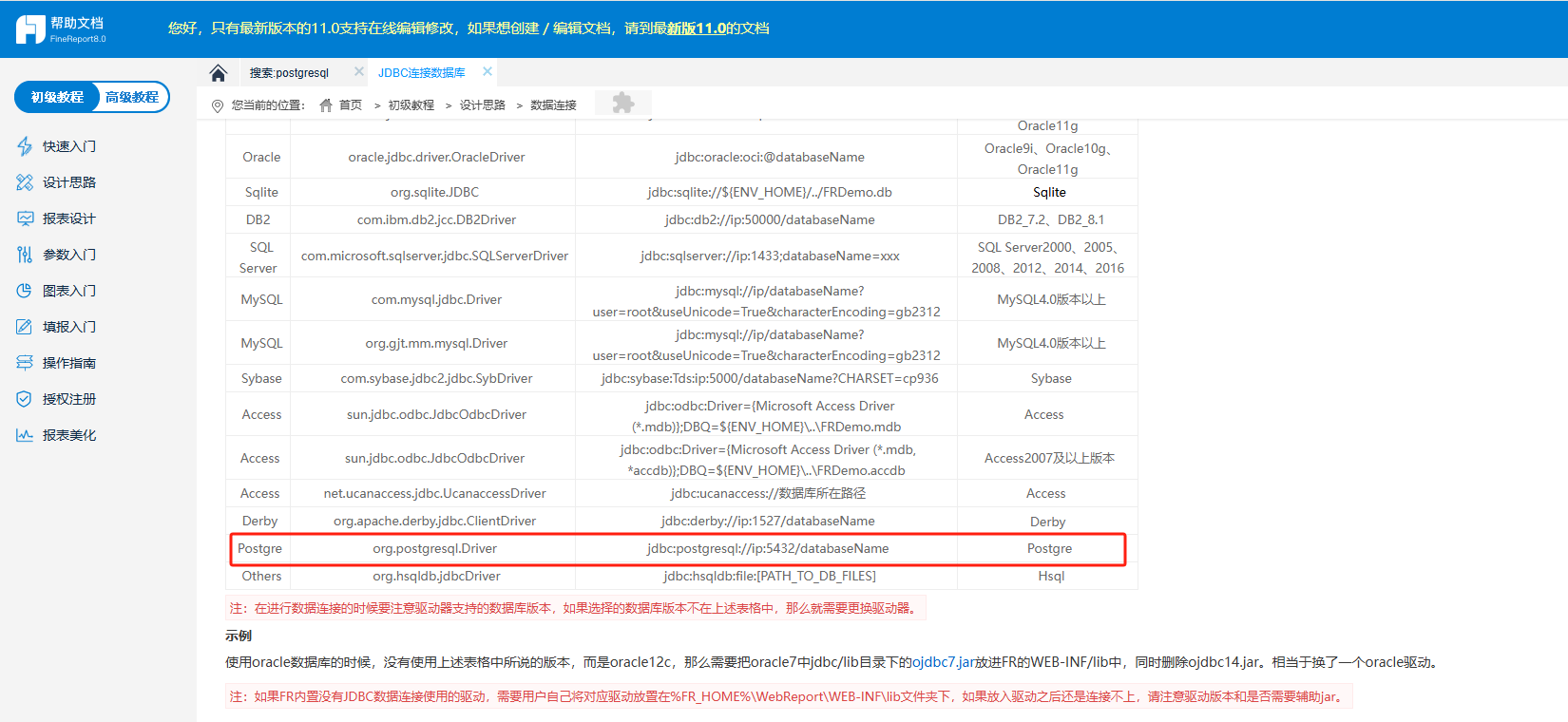1568x722 pixels.
Task: Click the FineReport help docs logo
Action: 61,29
